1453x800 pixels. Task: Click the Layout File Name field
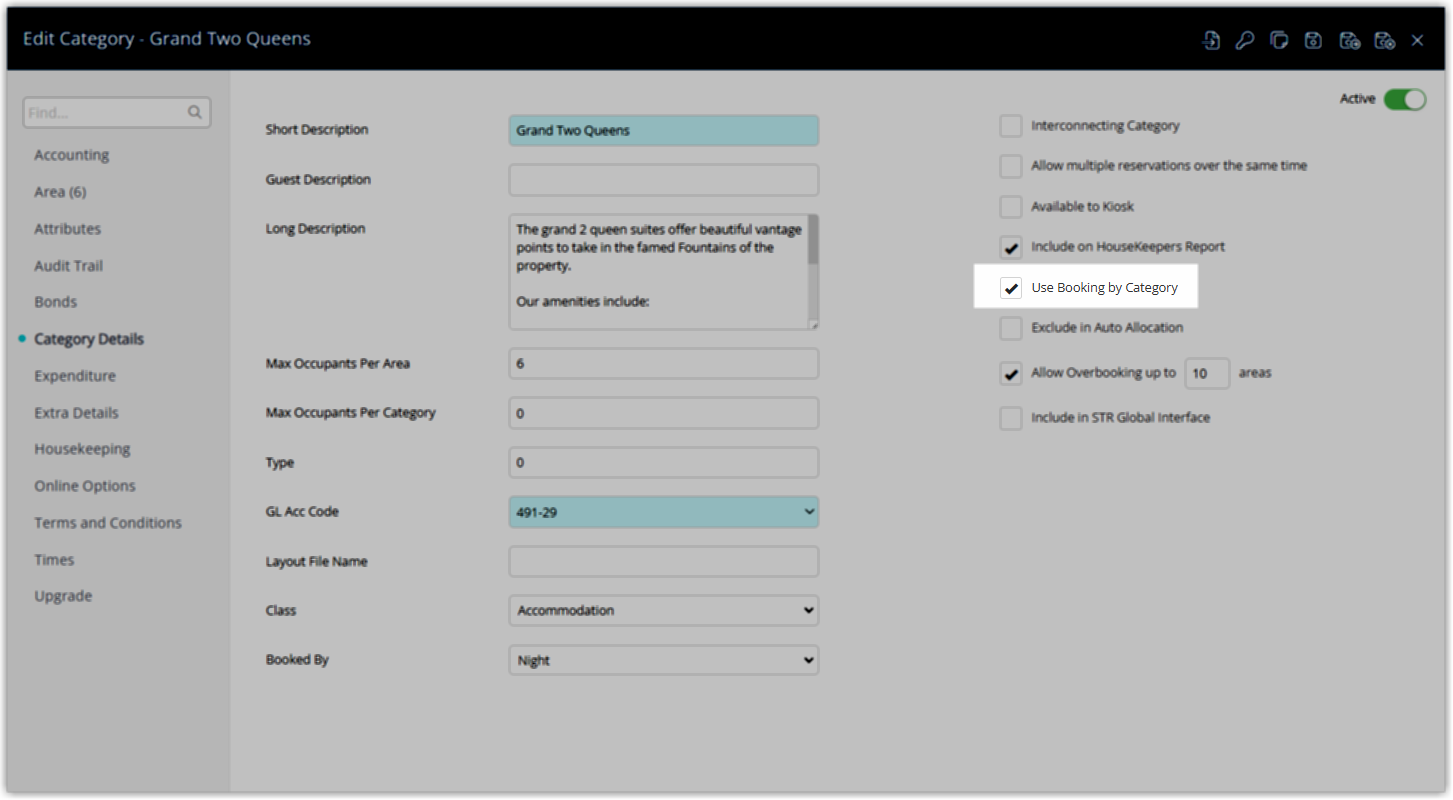point(664,562)
